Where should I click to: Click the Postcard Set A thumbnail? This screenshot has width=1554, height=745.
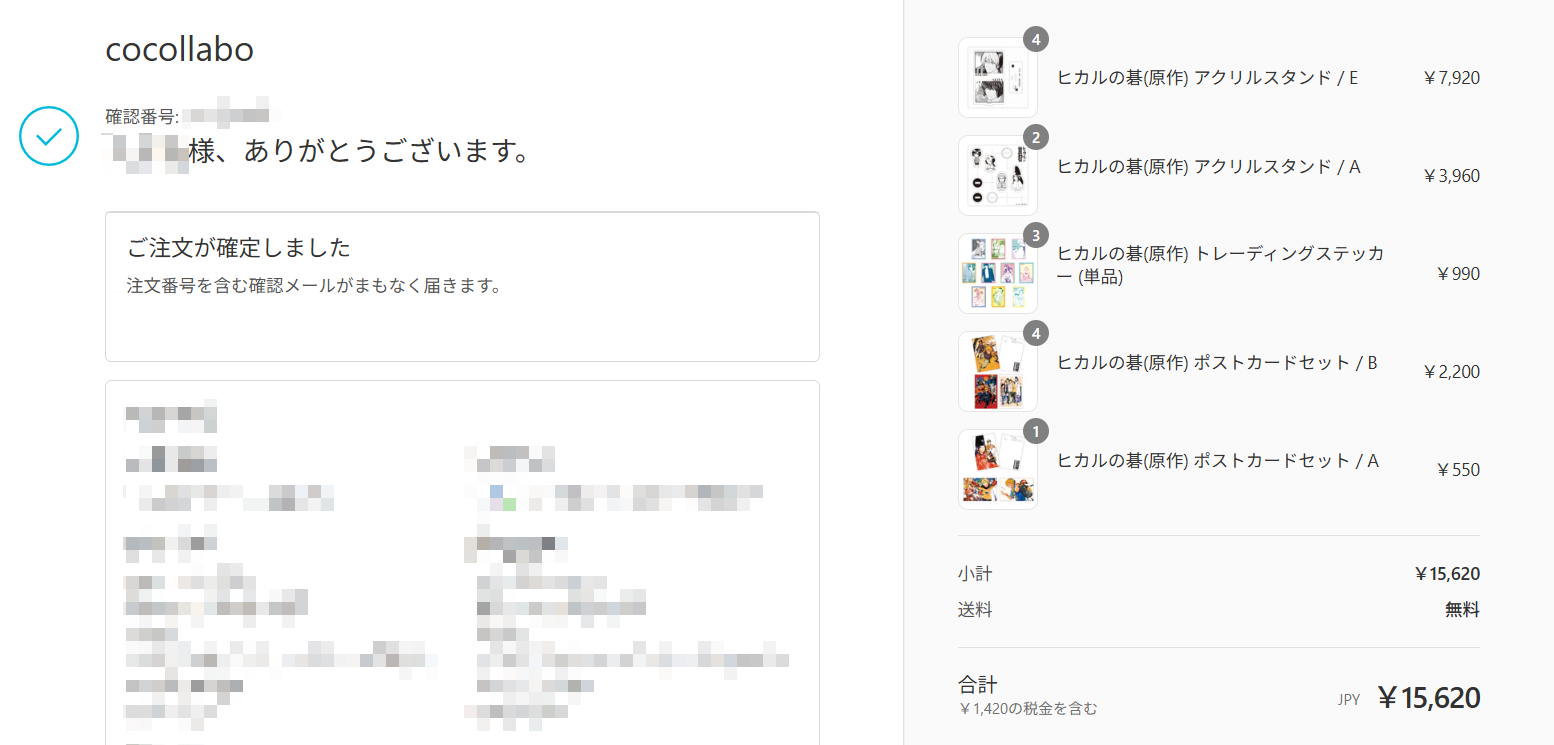pos(997,470)
